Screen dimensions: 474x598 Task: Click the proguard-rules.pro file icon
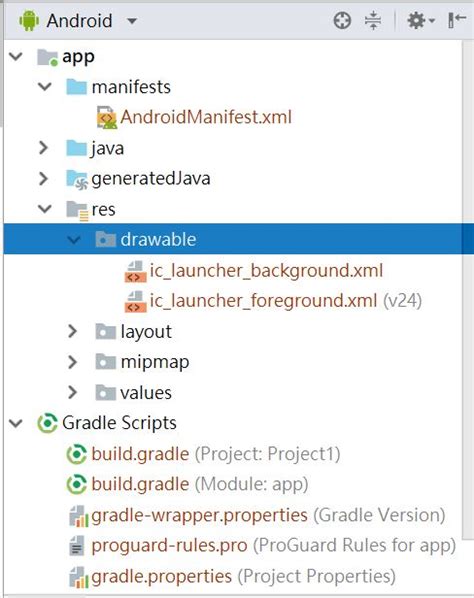pyautogui.click(x=77, y=546)
